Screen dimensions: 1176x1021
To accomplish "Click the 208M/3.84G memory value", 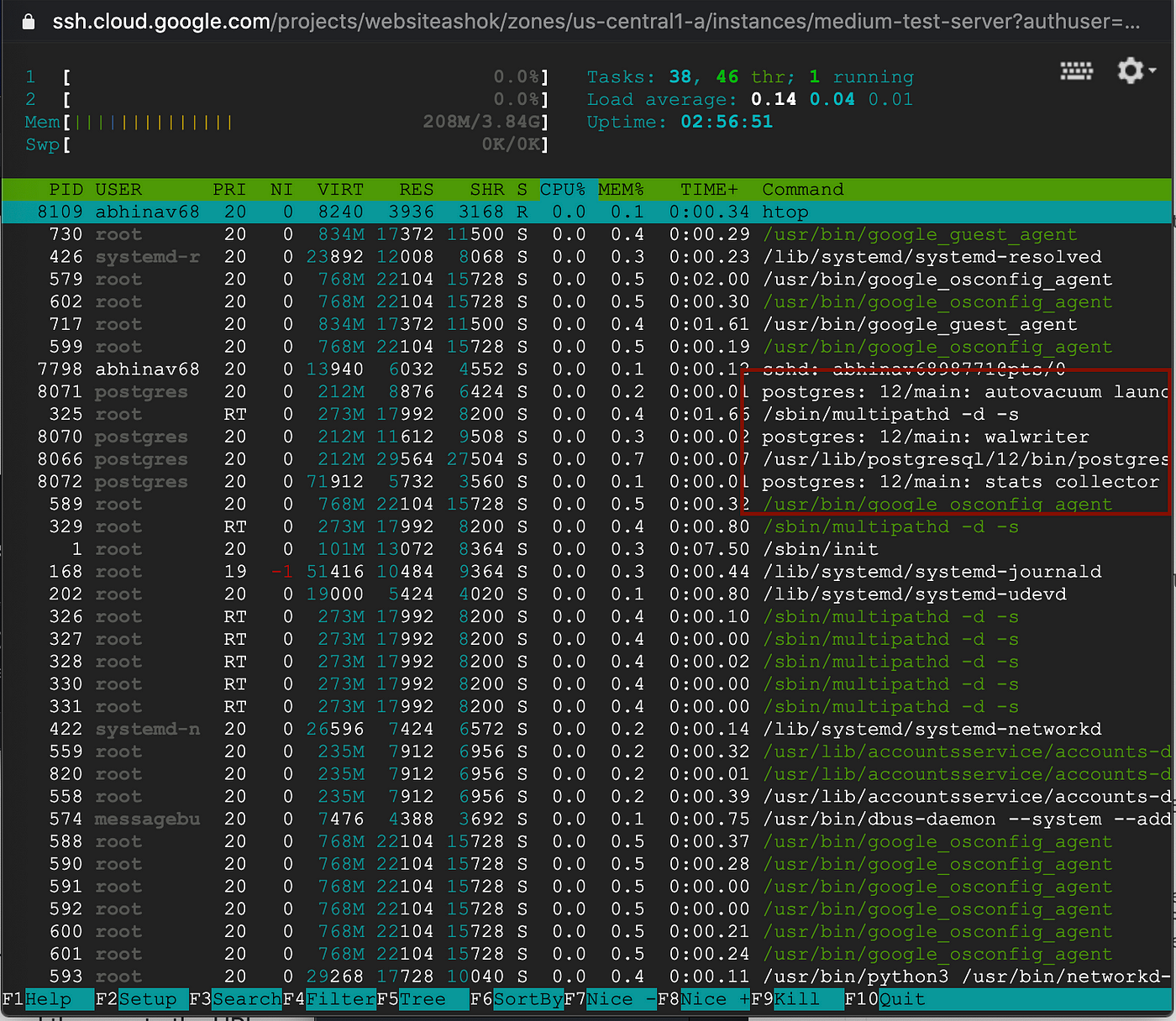I will (x=481, y=123).
